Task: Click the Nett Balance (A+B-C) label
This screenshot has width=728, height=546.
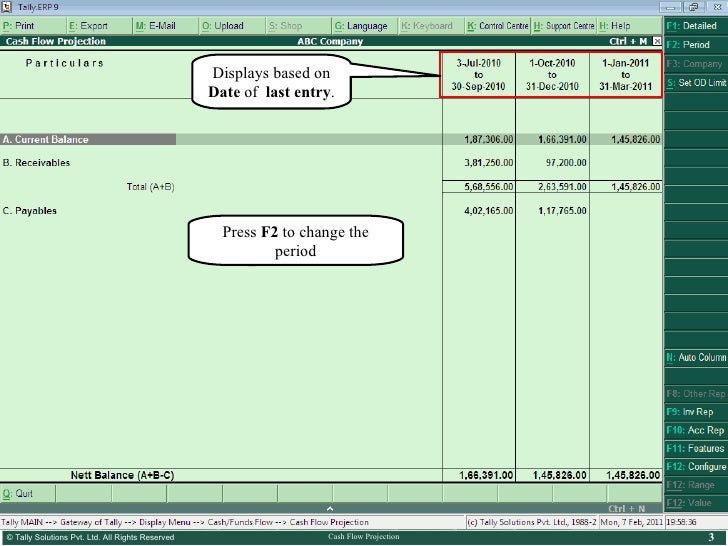Action: [x=123, y=475]
